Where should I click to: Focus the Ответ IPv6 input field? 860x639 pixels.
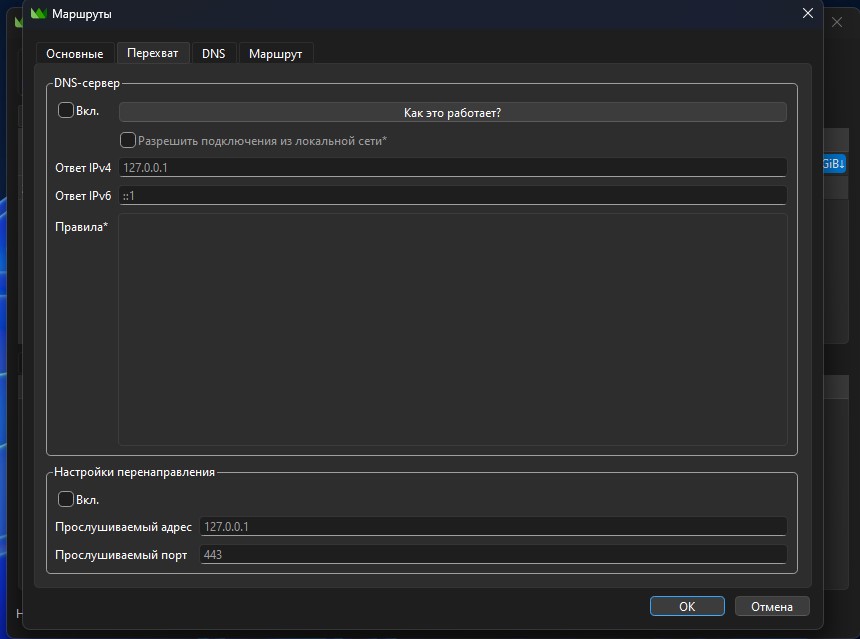452,196
